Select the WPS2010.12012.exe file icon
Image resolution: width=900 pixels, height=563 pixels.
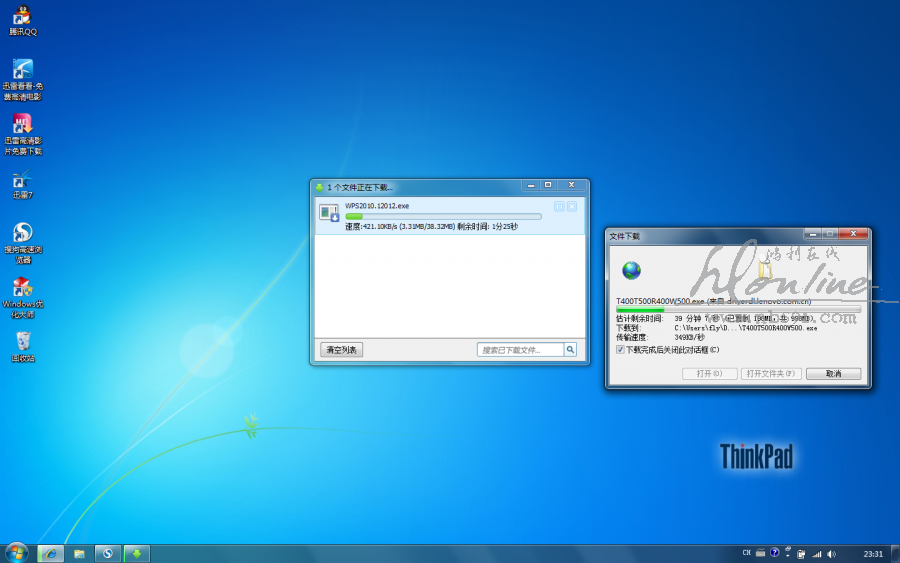coord(329,213)
